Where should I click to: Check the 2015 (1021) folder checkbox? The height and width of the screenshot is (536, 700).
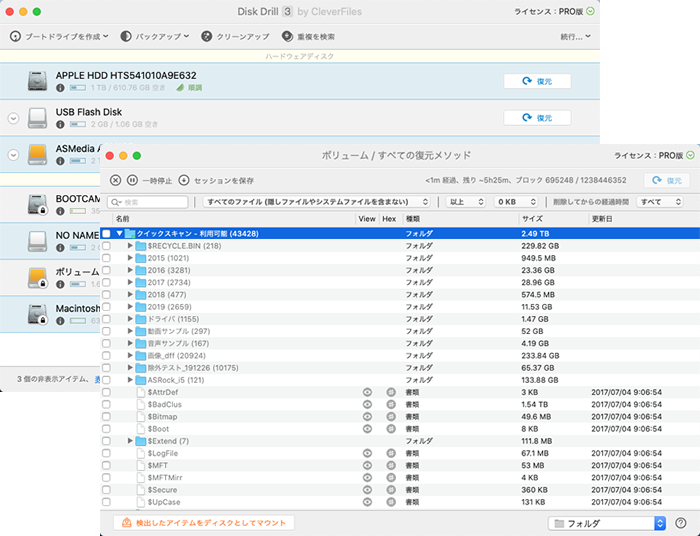[106, 258]
